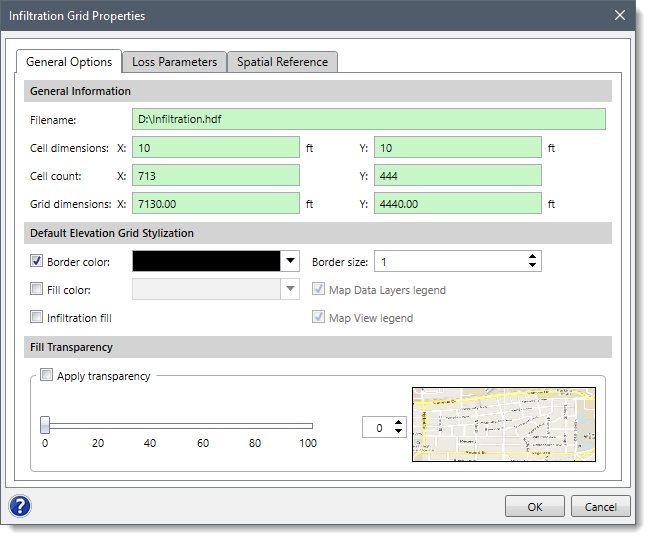The image size is (648, 536).
Task: Decrease the transparency spinner value
Action: 398,431
